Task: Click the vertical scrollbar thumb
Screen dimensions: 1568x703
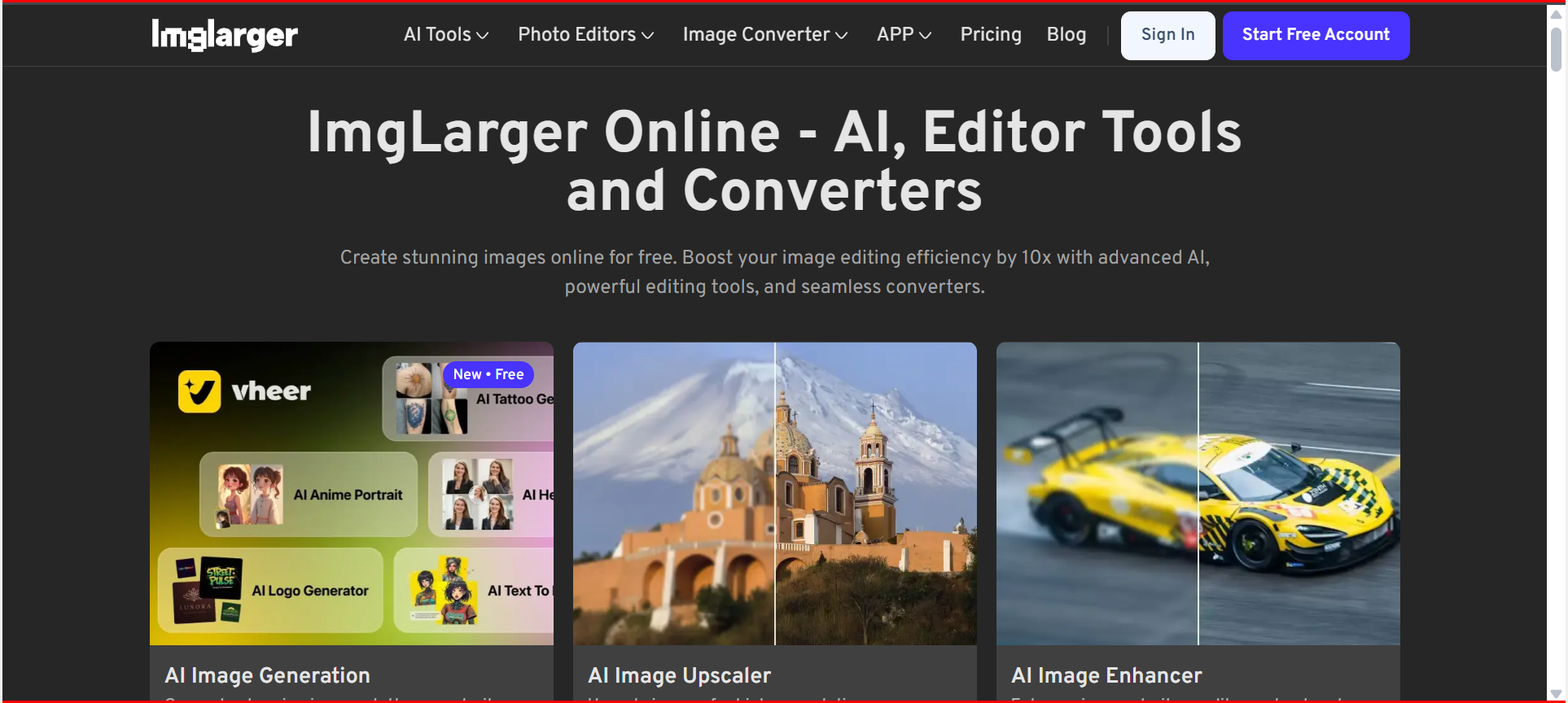Action: [x=1556, y=50]
